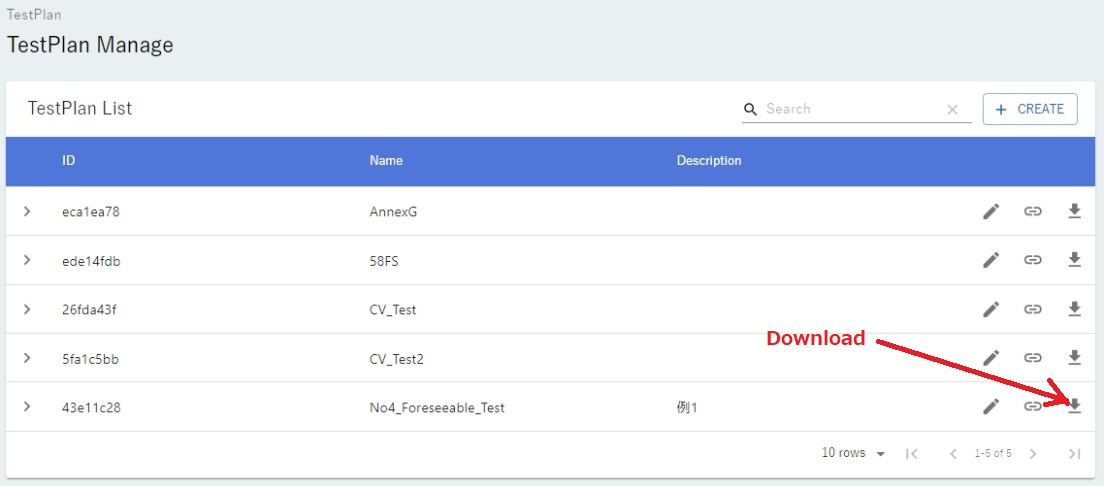Click the link icon for 58FS row
The width and height of the screenshot is (1104, 486).
click(x=1033, y=260)
